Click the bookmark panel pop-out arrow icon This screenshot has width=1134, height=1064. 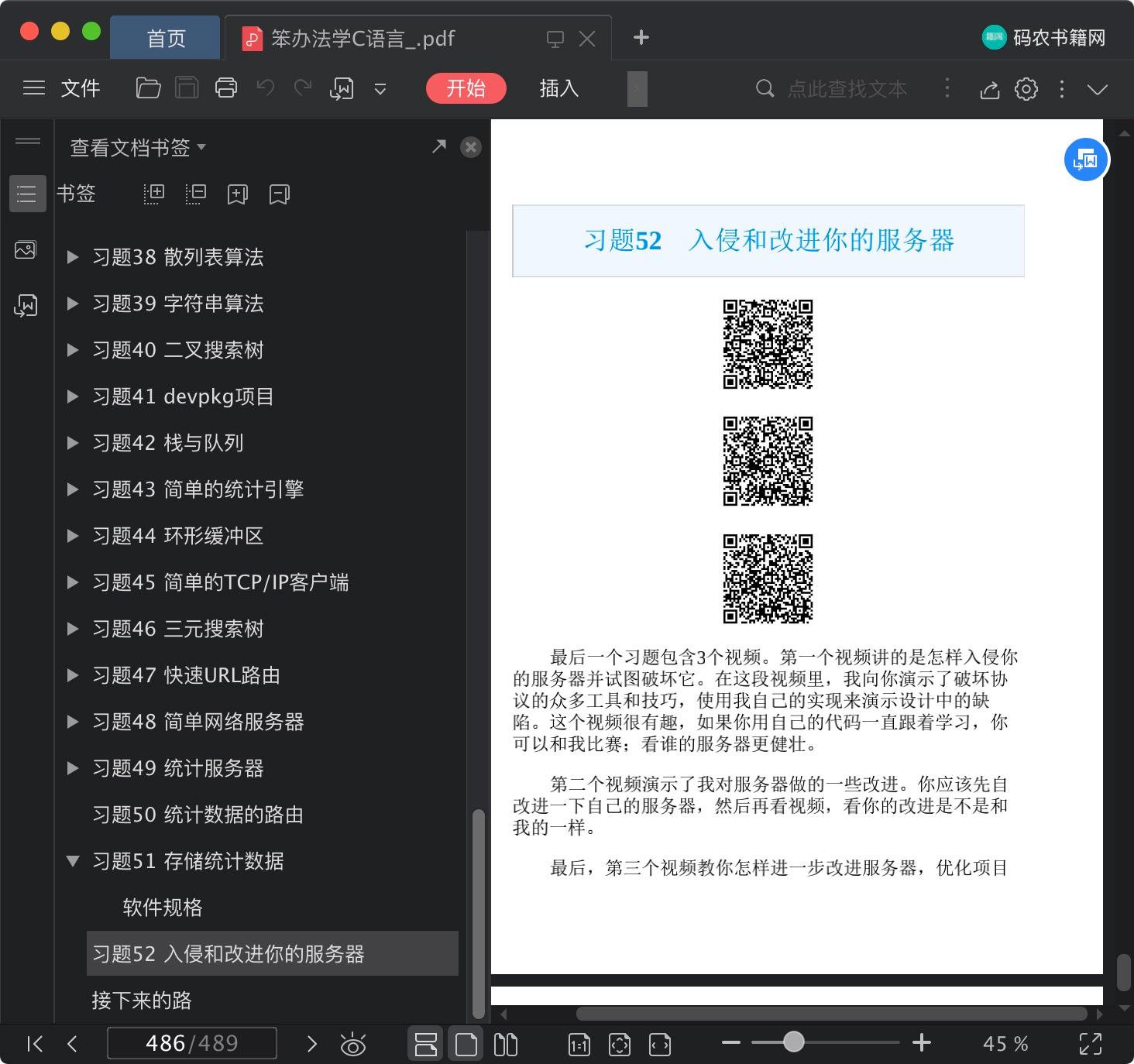pyautogui.click(x=439, y=146)
